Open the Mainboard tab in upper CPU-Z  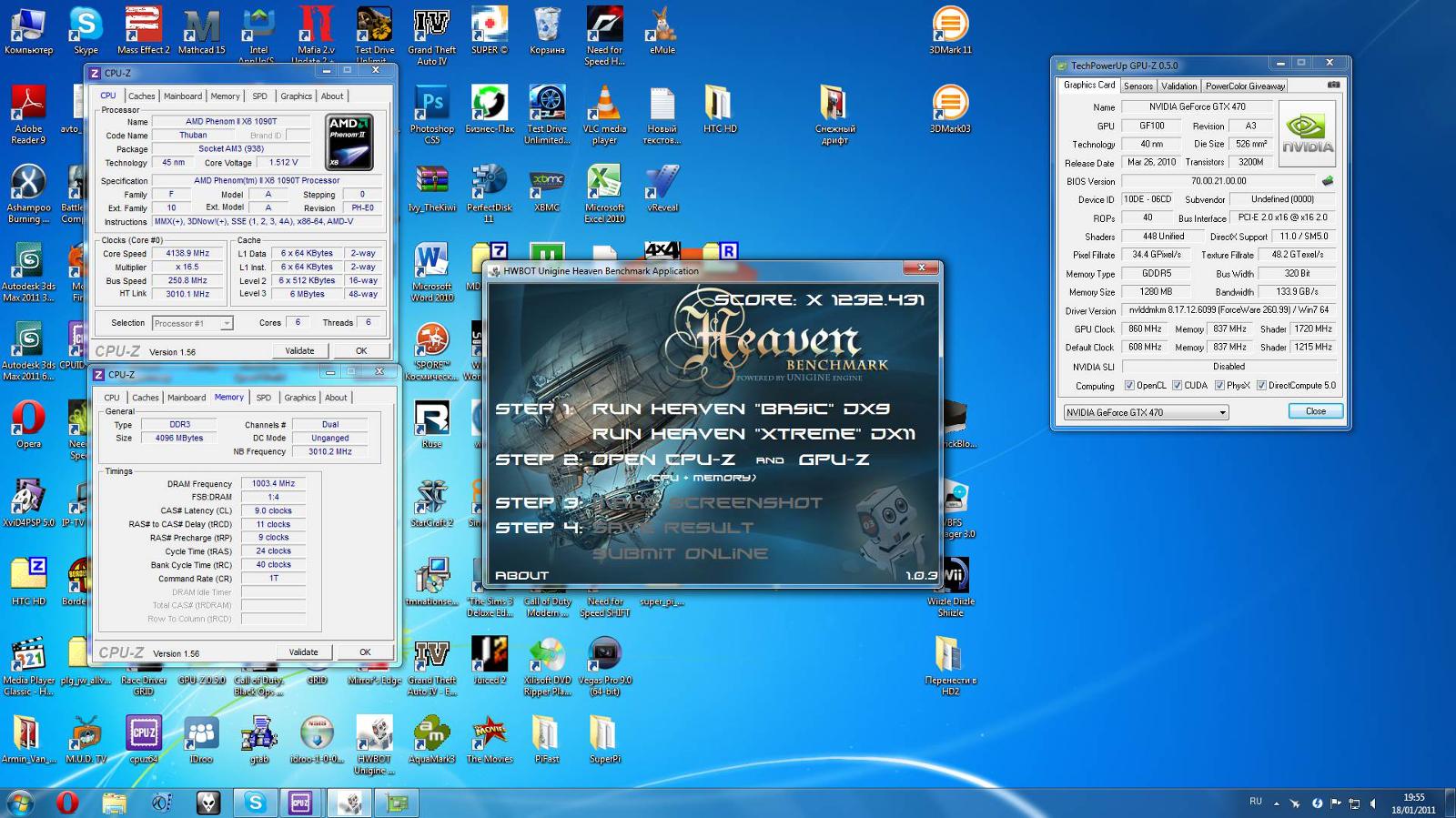[x=183, y=96]
